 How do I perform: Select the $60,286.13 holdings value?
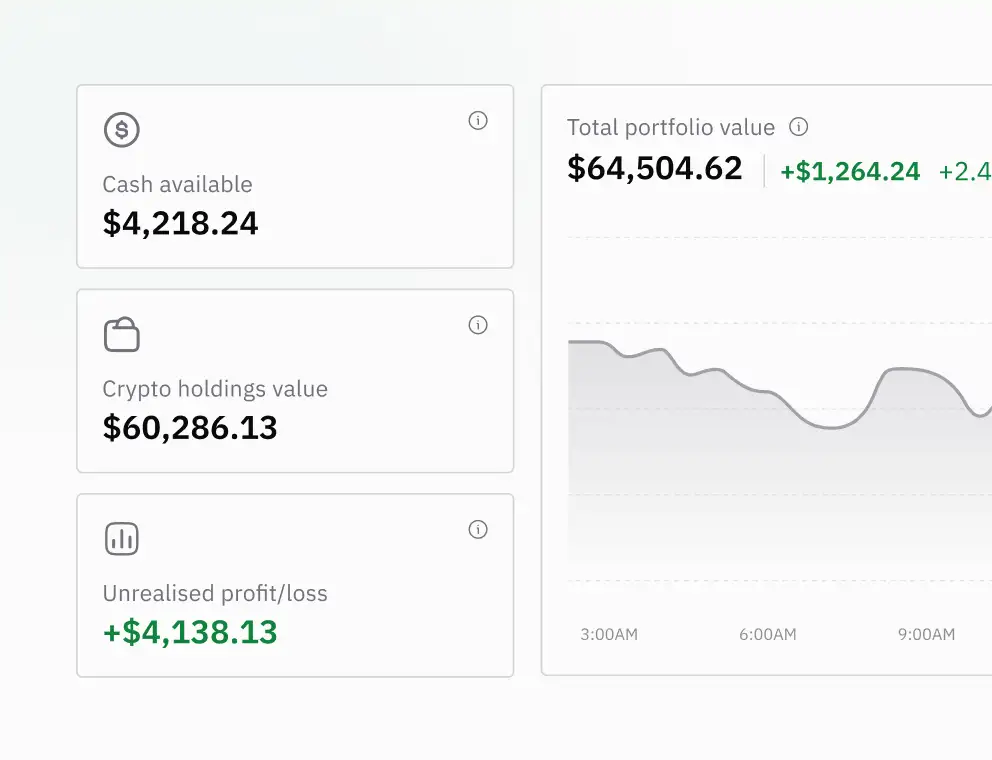click(190, 428)
